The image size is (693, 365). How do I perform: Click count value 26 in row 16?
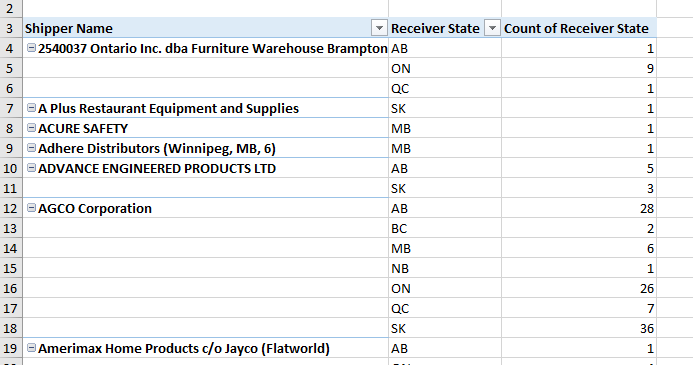pyautogui.click(x=579, y=288)
